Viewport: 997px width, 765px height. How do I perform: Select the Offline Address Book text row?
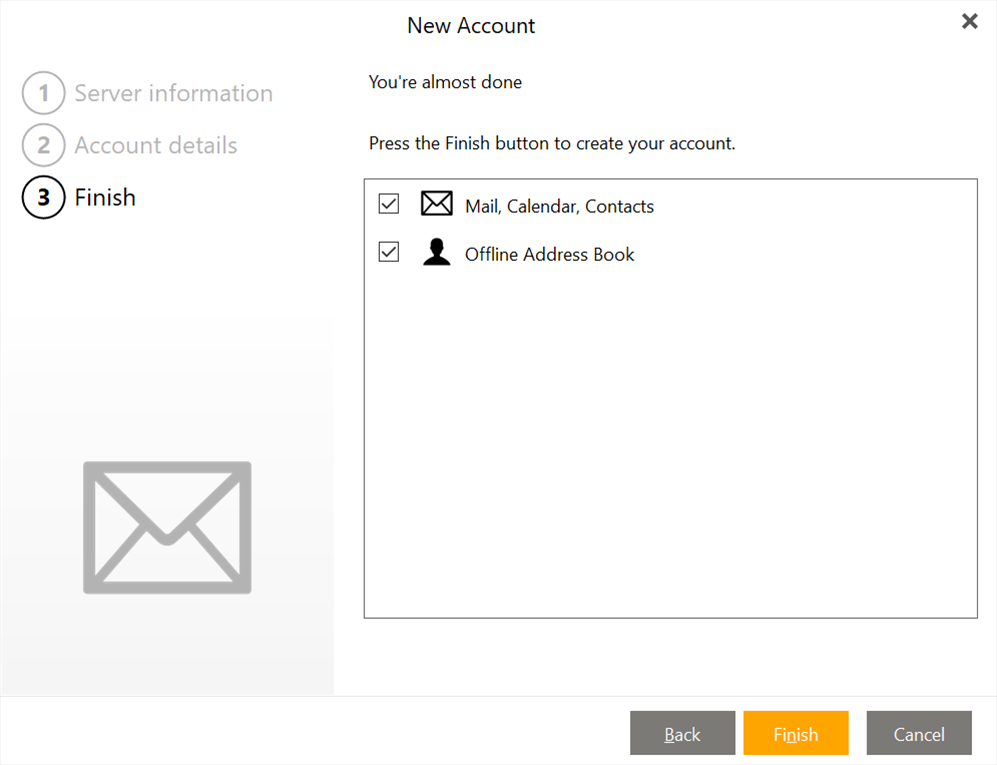click(x=549, y=254)
